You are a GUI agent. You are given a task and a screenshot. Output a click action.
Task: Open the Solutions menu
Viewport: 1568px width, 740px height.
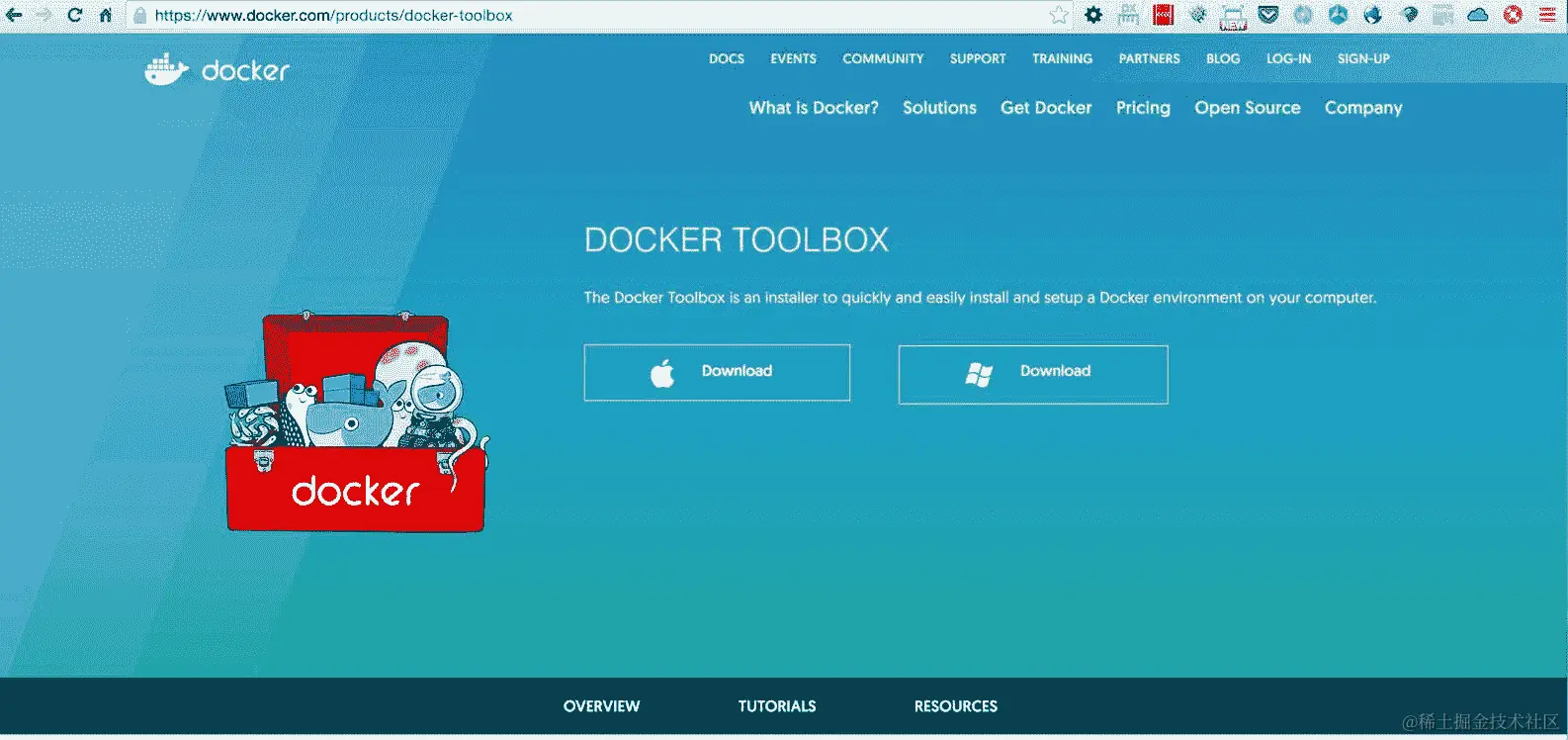[939, 108]
